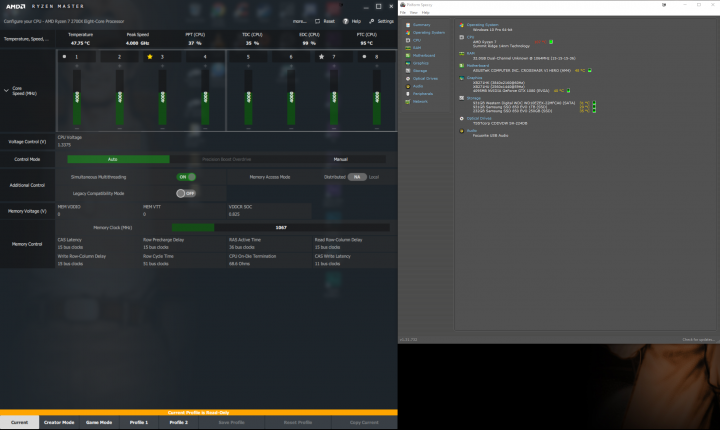Switch to Game Mode tab
Image resolution: width=720 pixels, height=430 pixels.
[99, 423]
